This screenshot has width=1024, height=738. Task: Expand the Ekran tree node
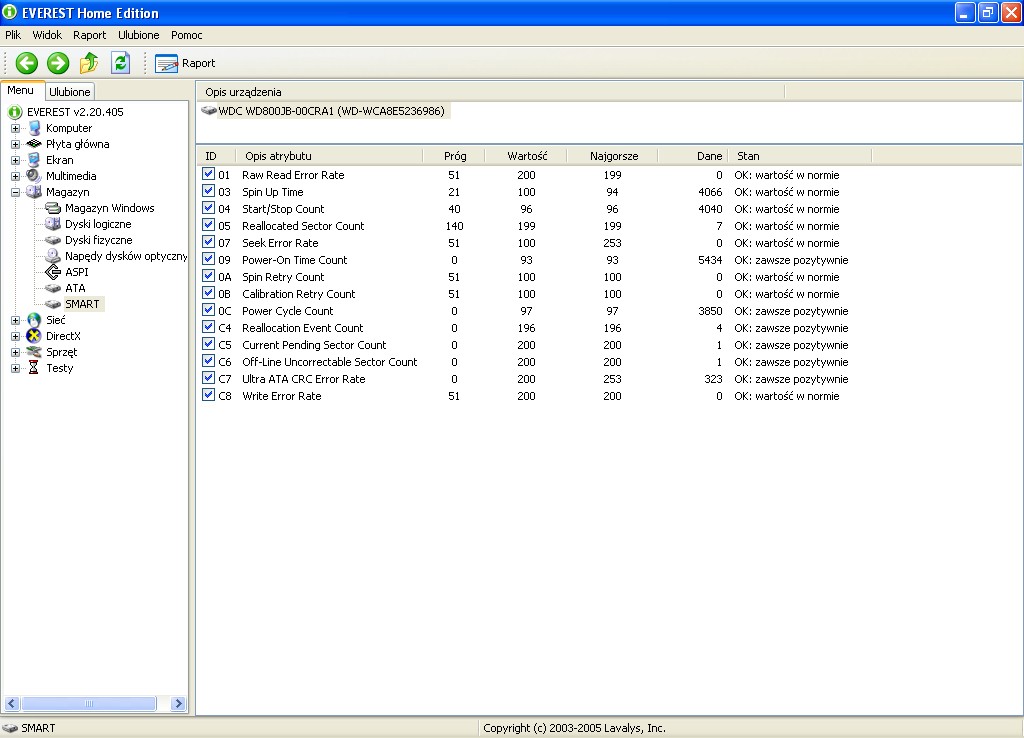[16, 160]
